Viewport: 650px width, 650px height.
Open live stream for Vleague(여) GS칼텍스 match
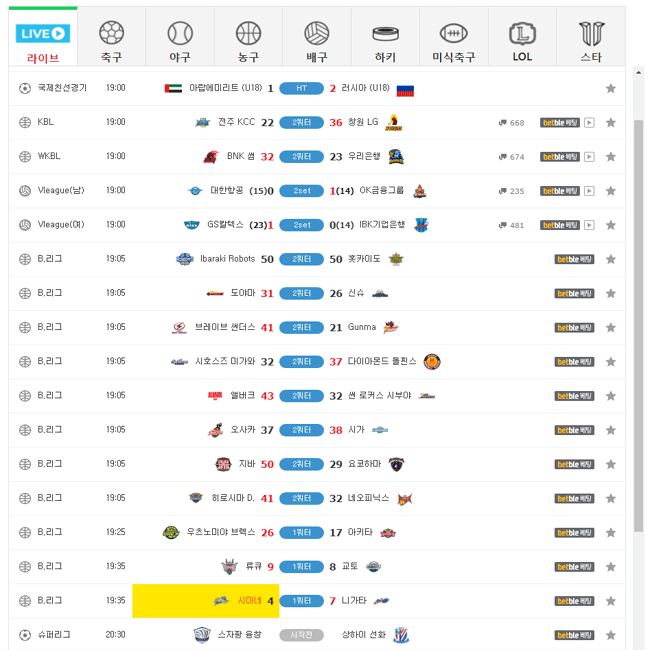[x=589, y=225]
